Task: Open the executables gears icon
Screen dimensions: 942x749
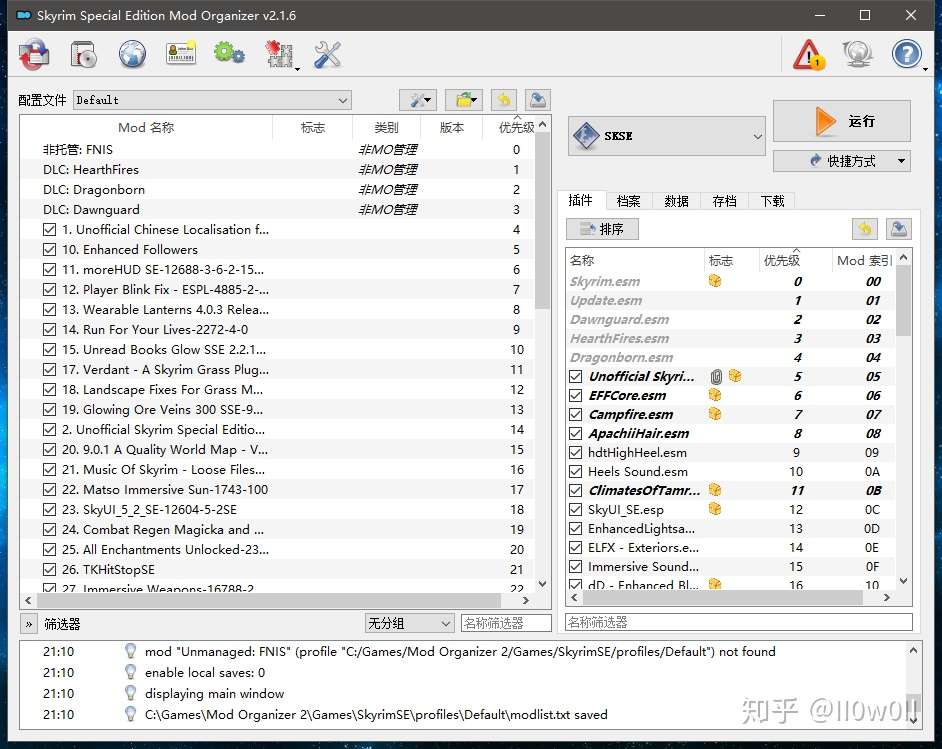Action: click(229, 53)
